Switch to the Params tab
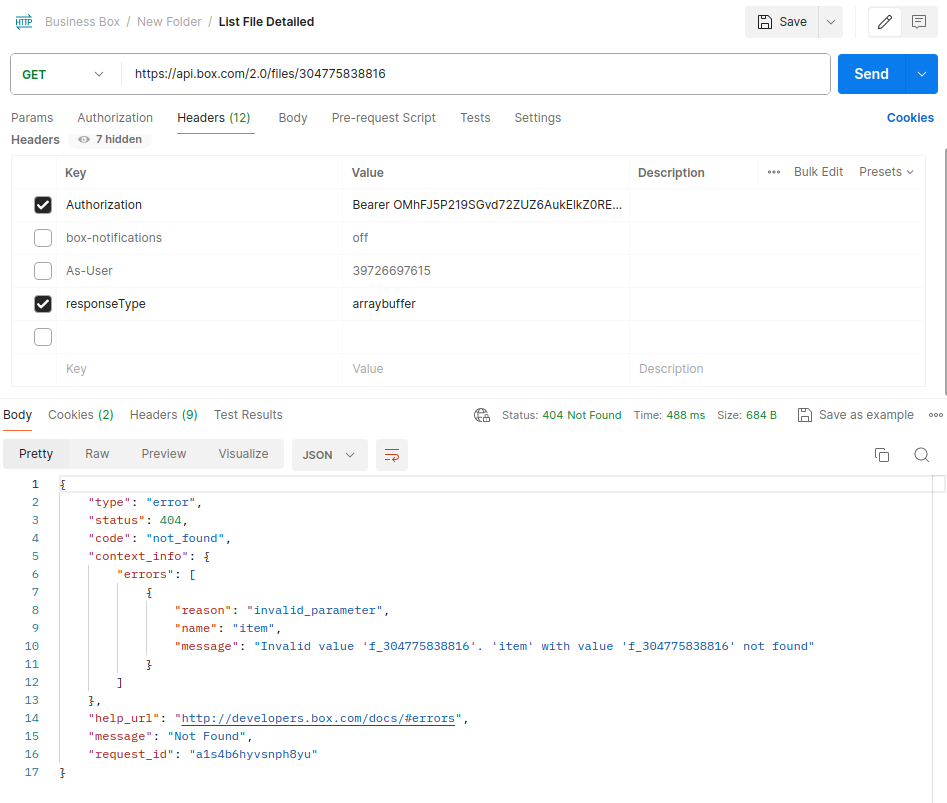Screen dimensions: 947x803 click(32, 118)
